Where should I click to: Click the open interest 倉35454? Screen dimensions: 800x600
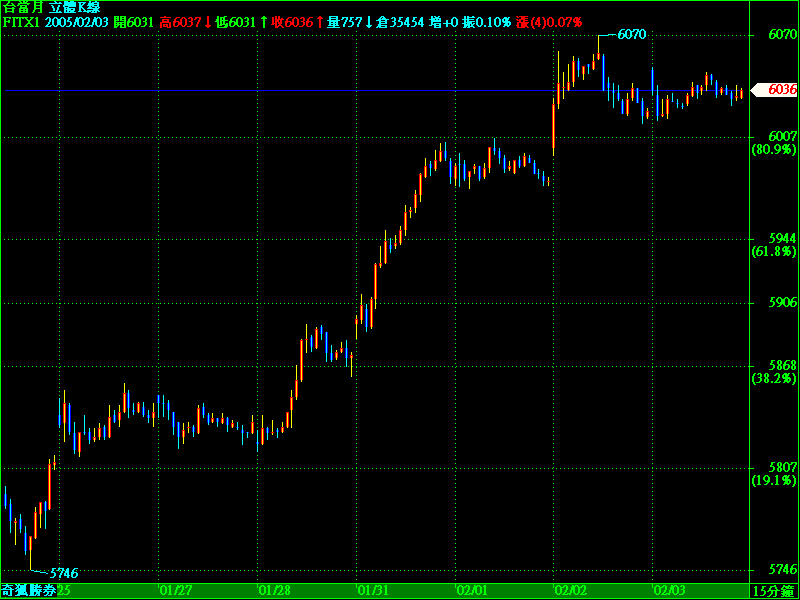(x=399, y=22)
